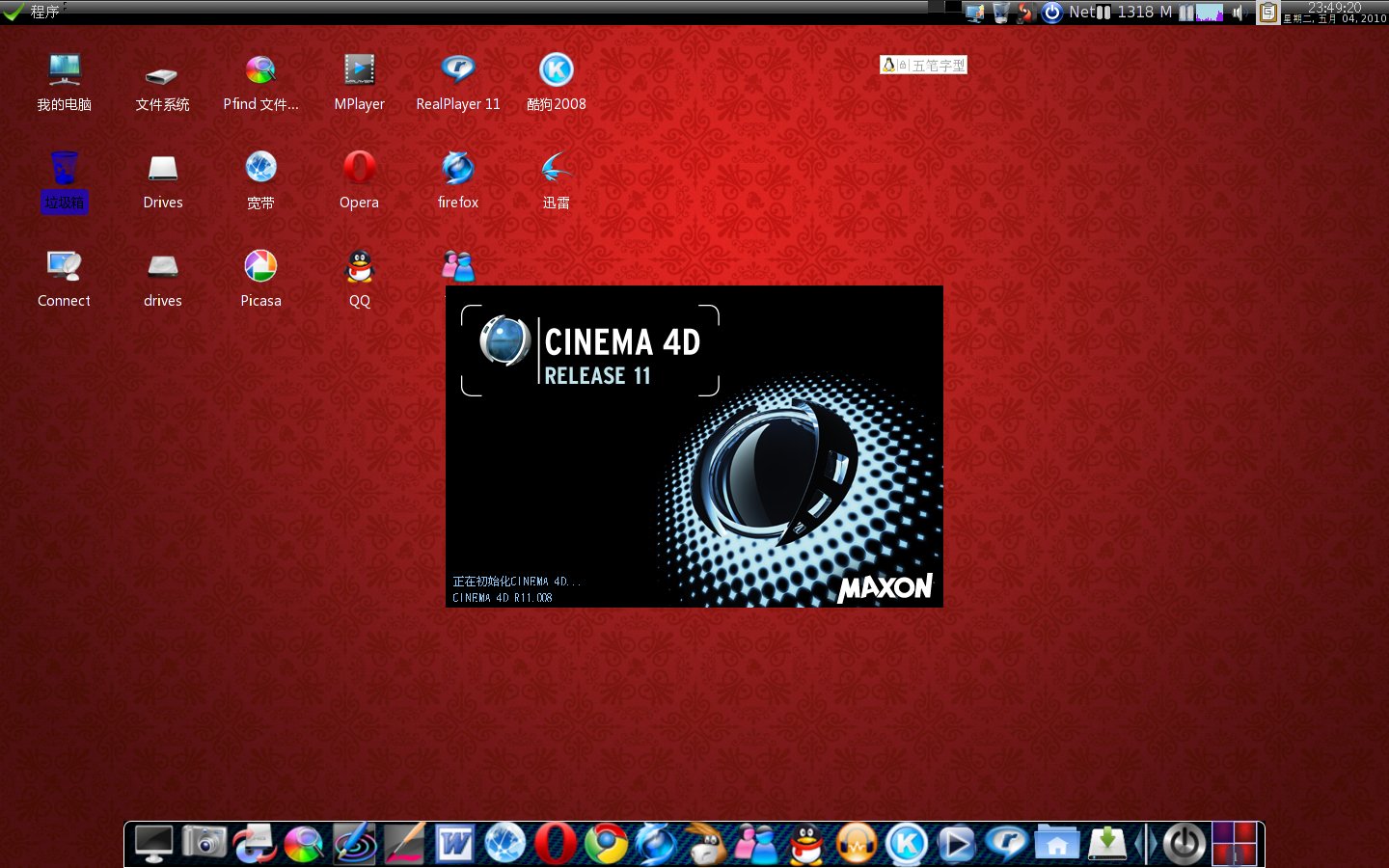
Task: Click the blue power icon in tray
Action: [x=1052, y=13]
